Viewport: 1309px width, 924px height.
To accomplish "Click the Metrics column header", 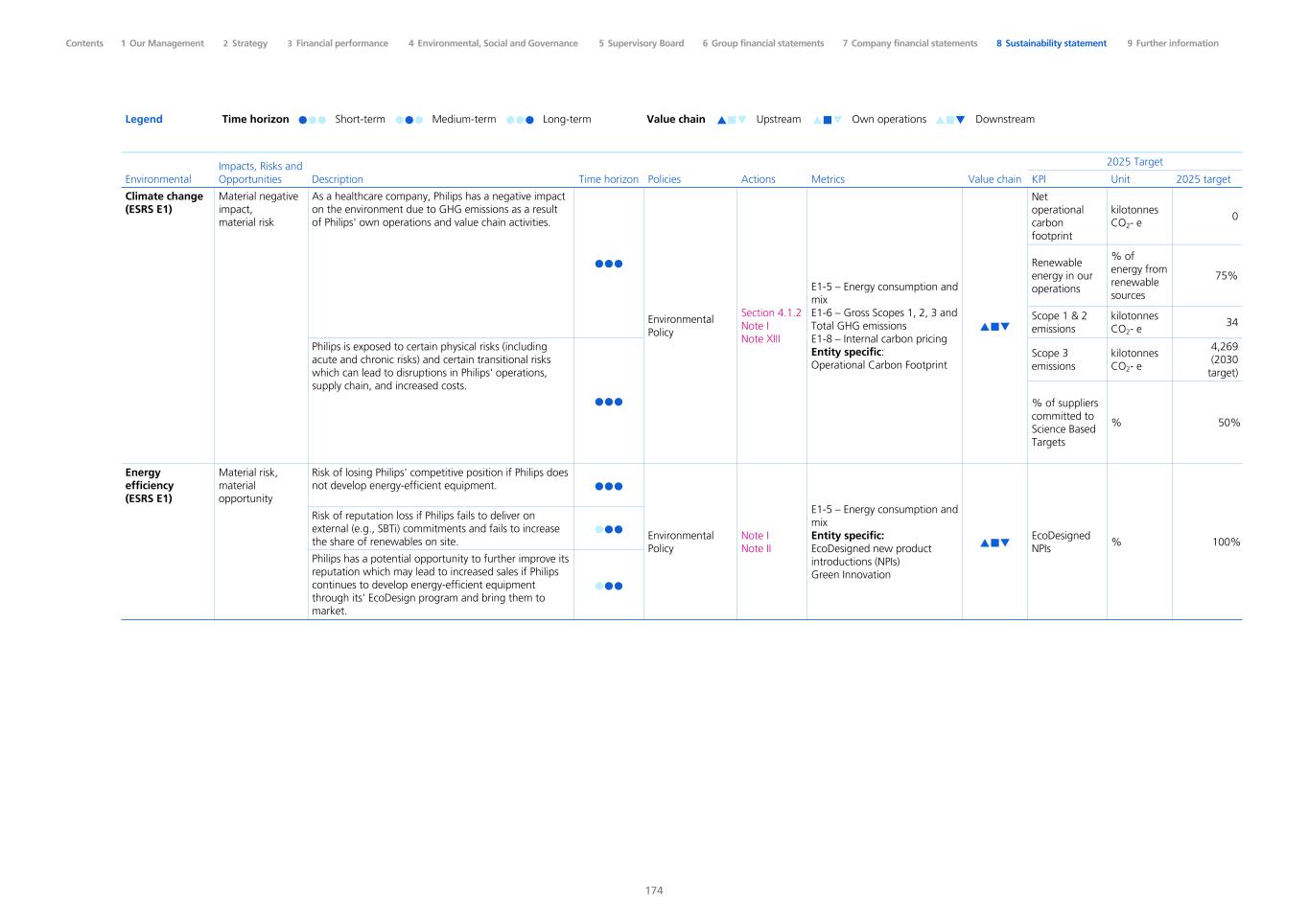I will (x=829, y=179).
